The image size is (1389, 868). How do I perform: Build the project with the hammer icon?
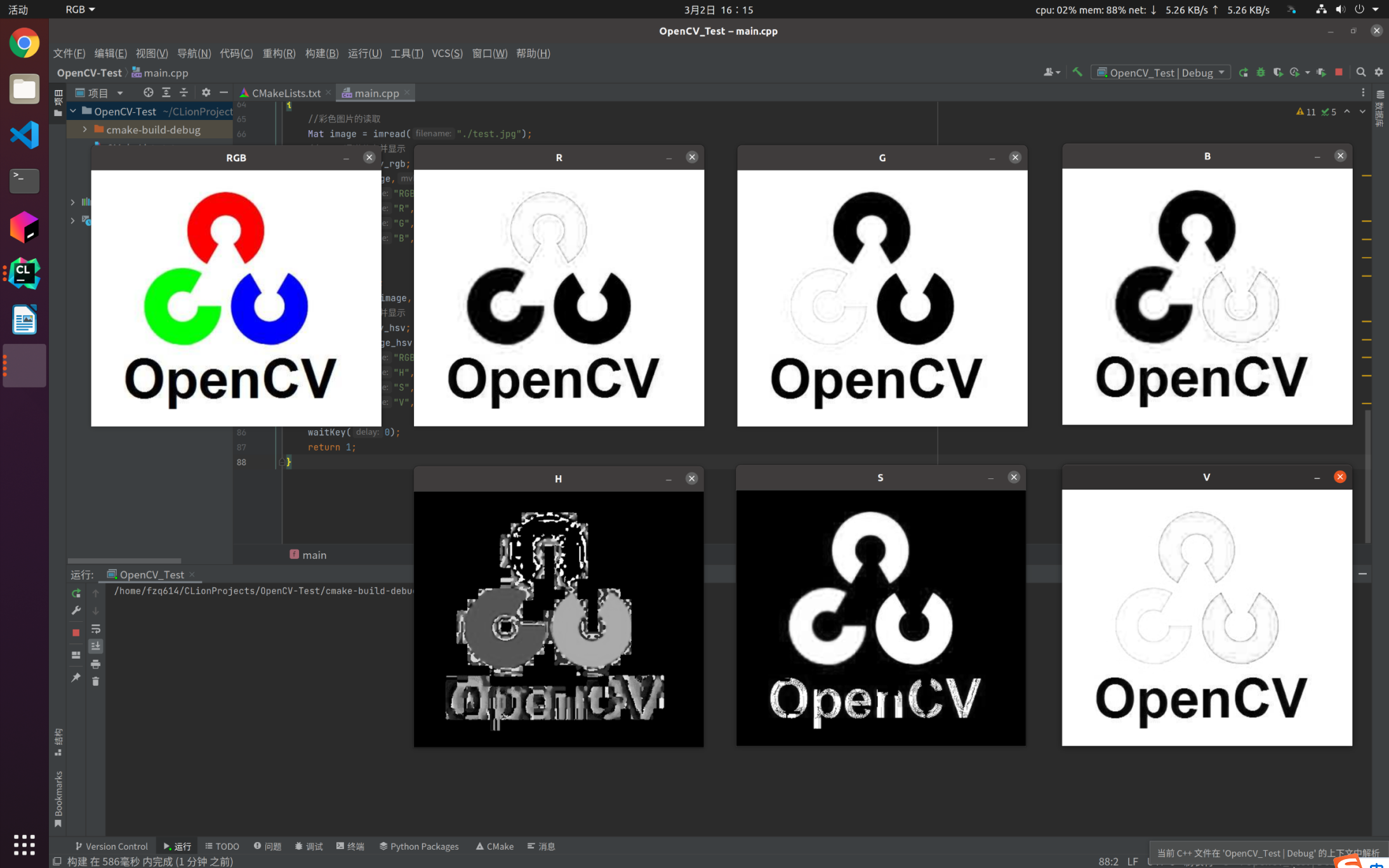tap(1077, 72)
